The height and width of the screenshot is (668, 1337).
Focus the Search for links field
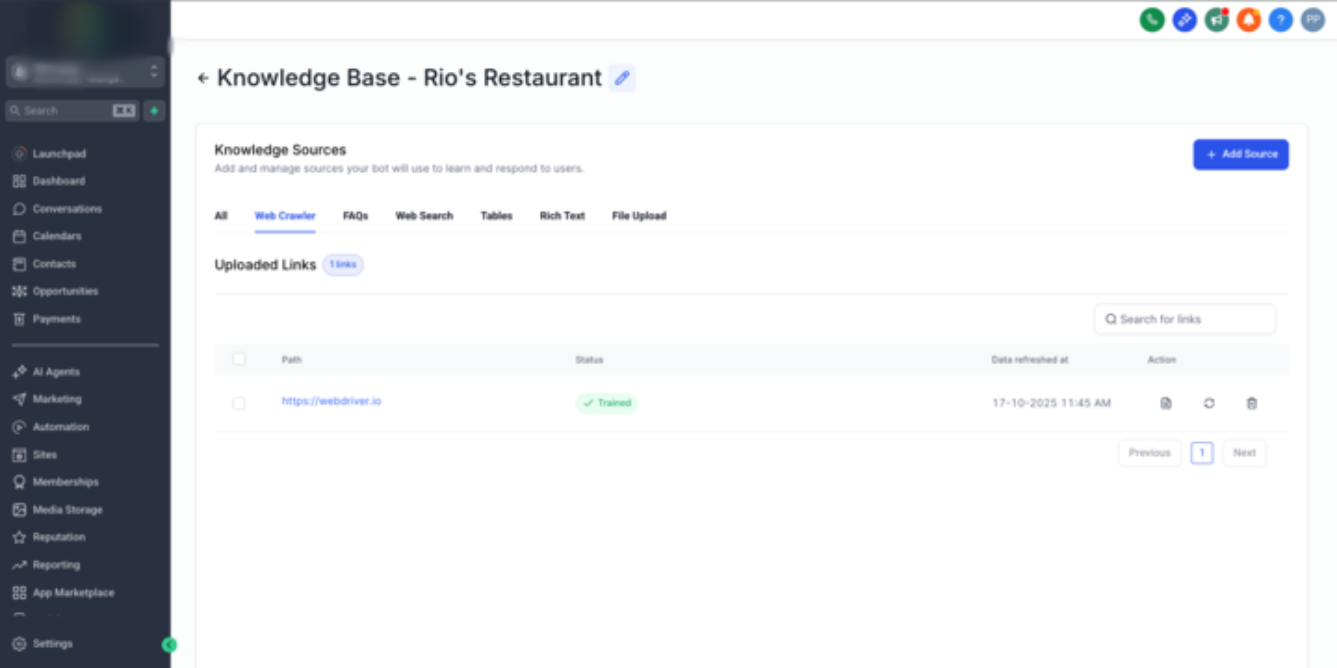click(x=1185, y=319)
